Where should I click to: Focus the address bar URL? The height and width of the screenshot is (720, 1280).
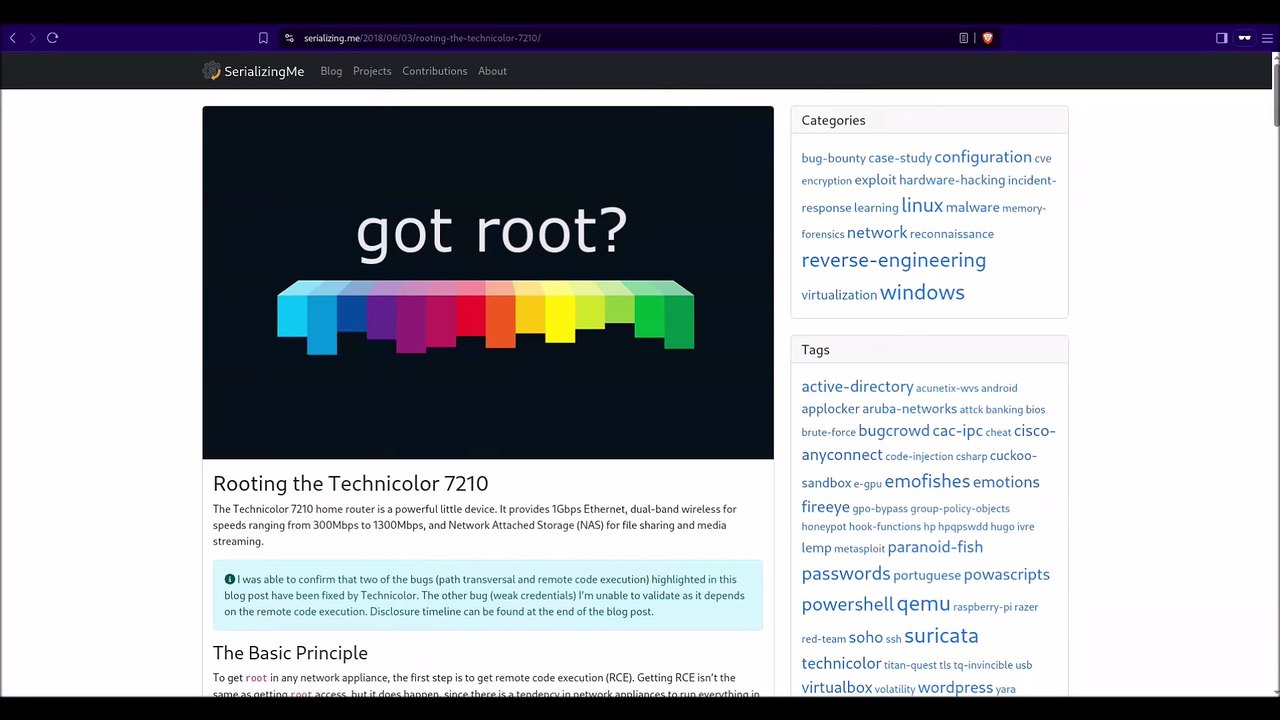422,38
